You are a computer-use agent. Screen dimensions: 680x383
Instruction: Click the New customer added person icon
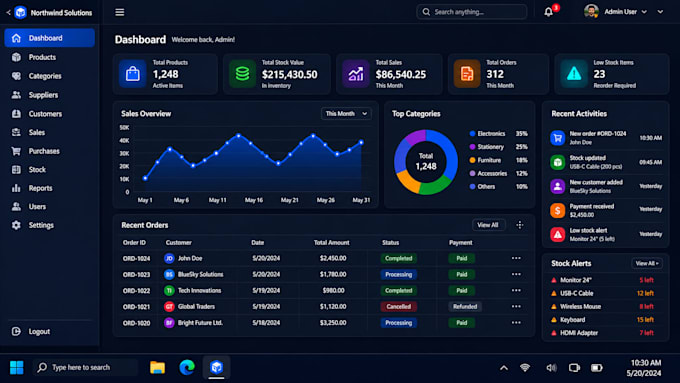[558, 187]
